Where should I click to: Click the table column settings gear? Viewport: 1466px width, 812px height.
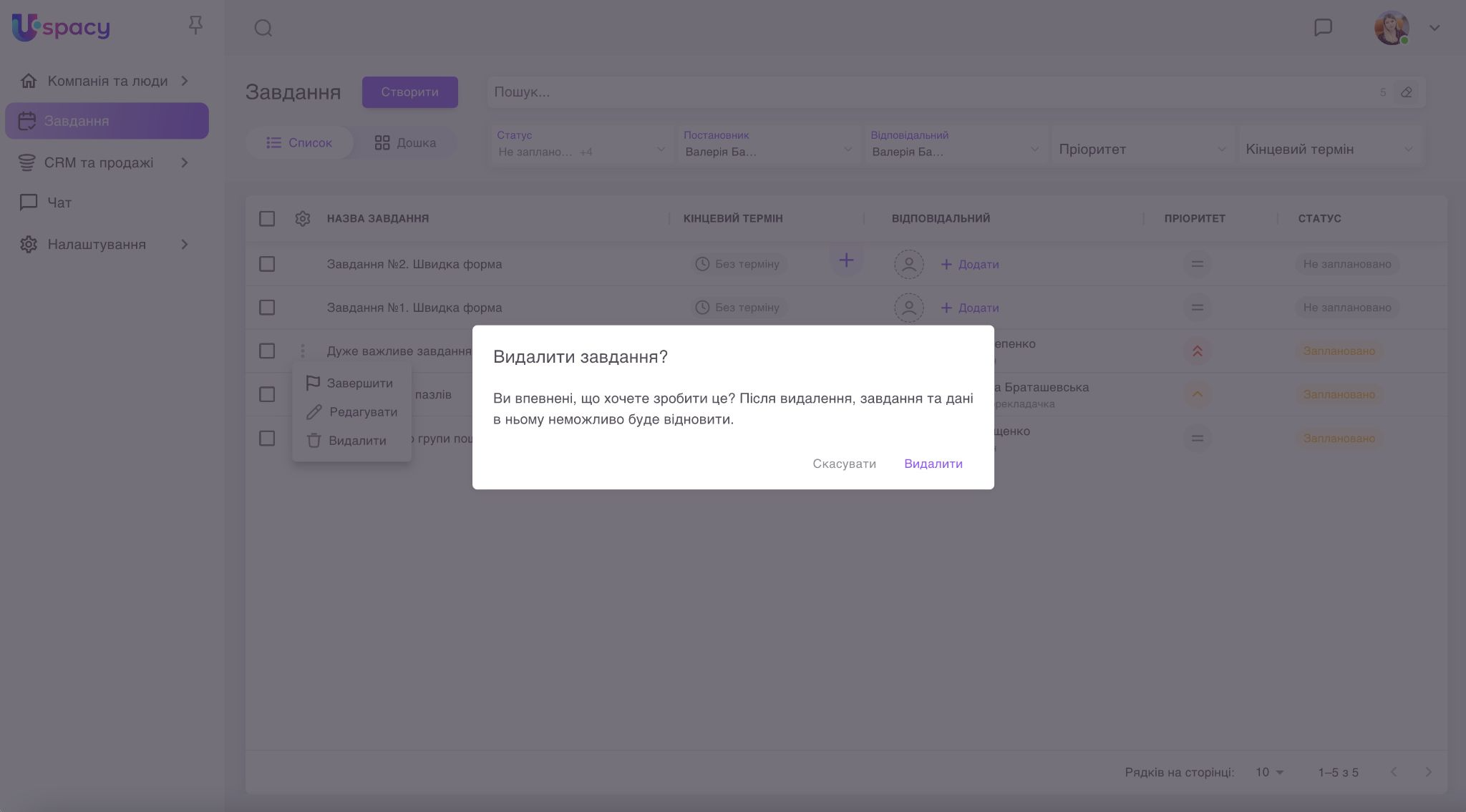click(x=303, y=218)
